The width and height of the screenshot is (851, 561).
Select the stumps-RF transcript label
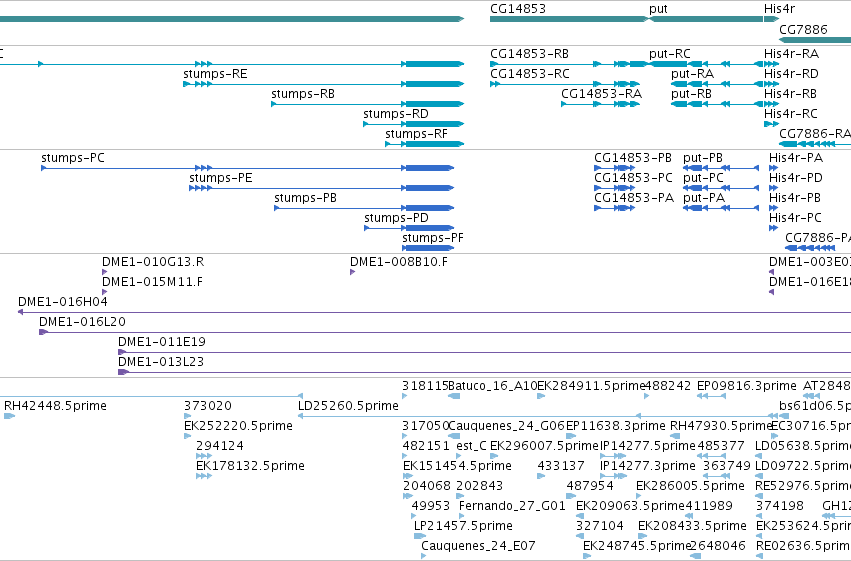416,134
